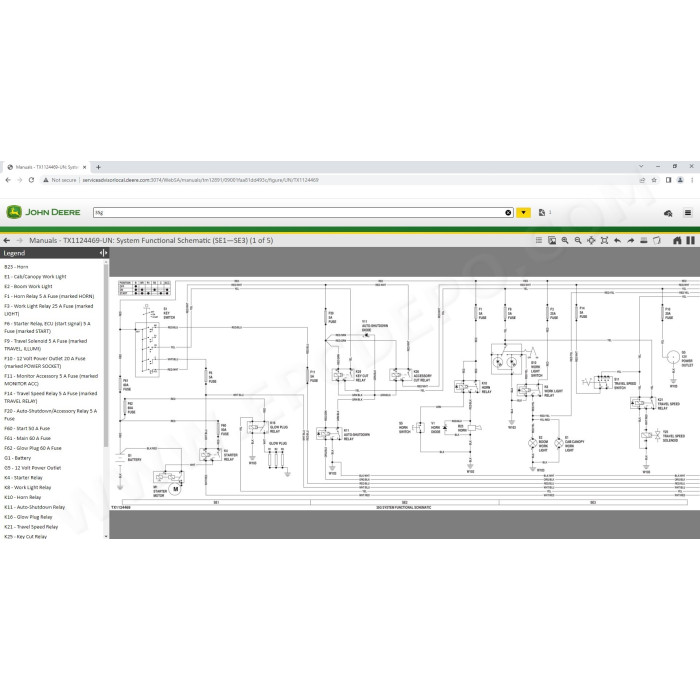Select the F1 - Horn Relay 5 A Fuse entry
The width and height of the screenshot is (700, 700).
pos(49,296)
